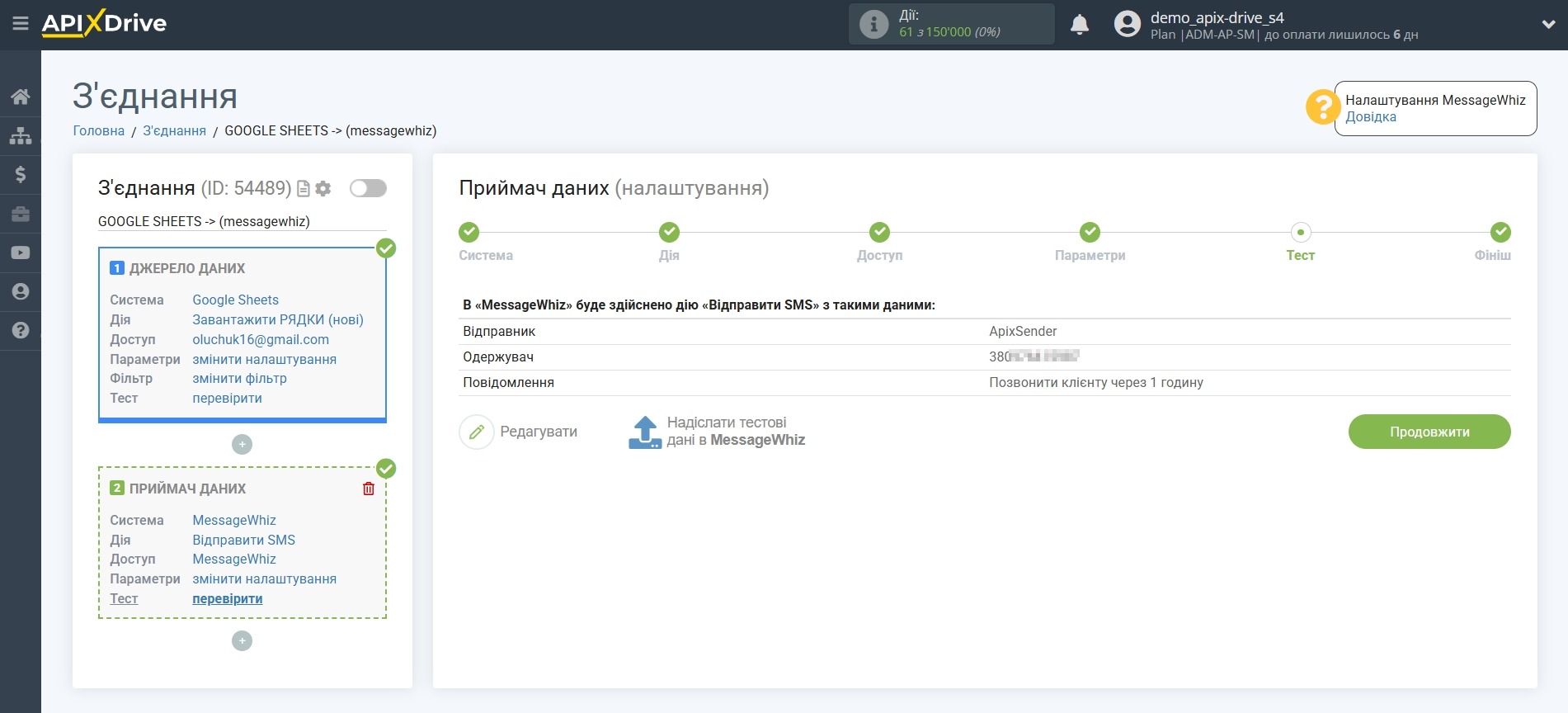The width and height of the screenshot is (1568, 713).
Task: Click upload test data icon
Action: coord(645,432)
